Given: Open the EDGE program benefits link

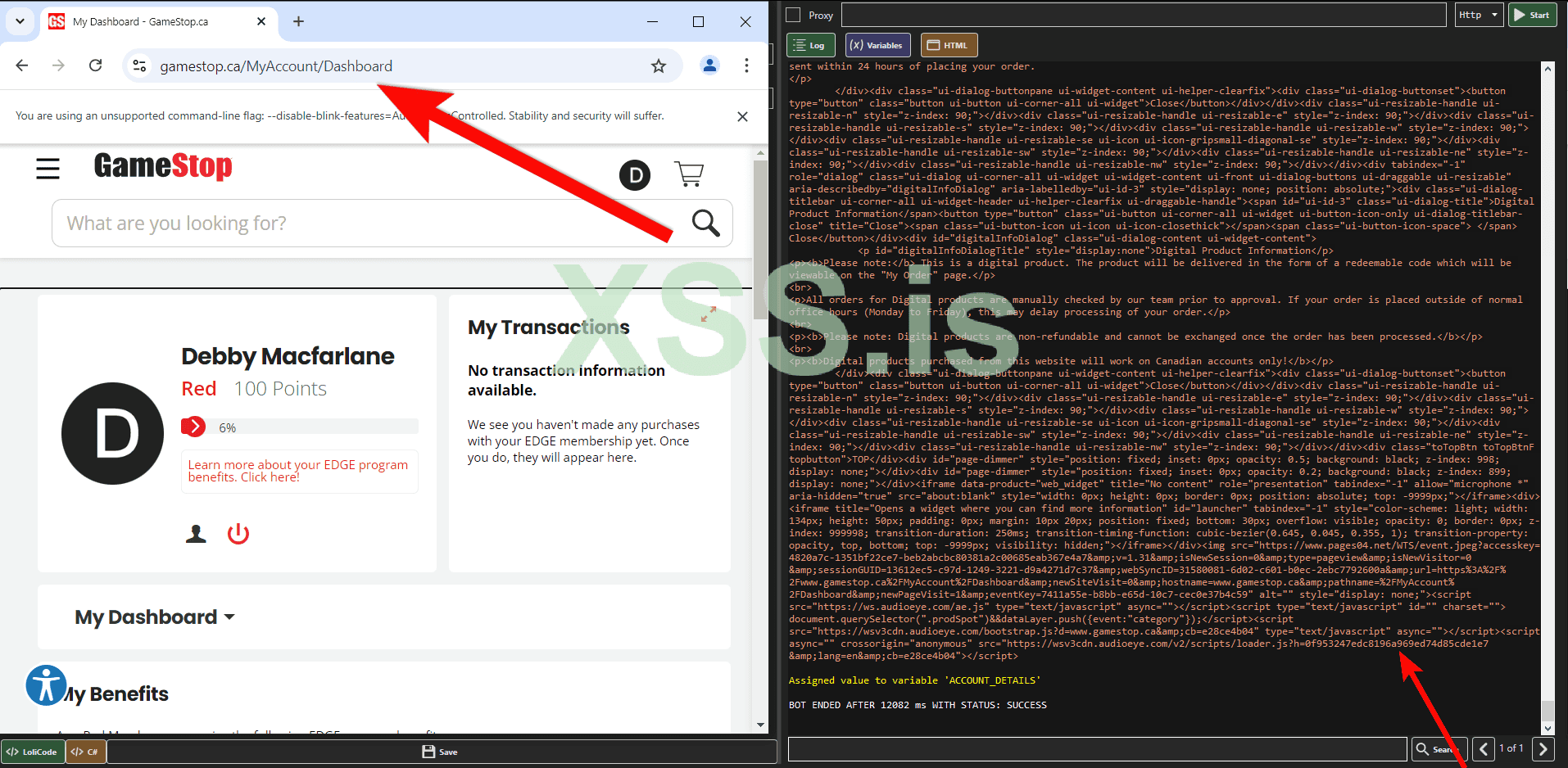Looking at the screenshot, I should tap(298, 471).
